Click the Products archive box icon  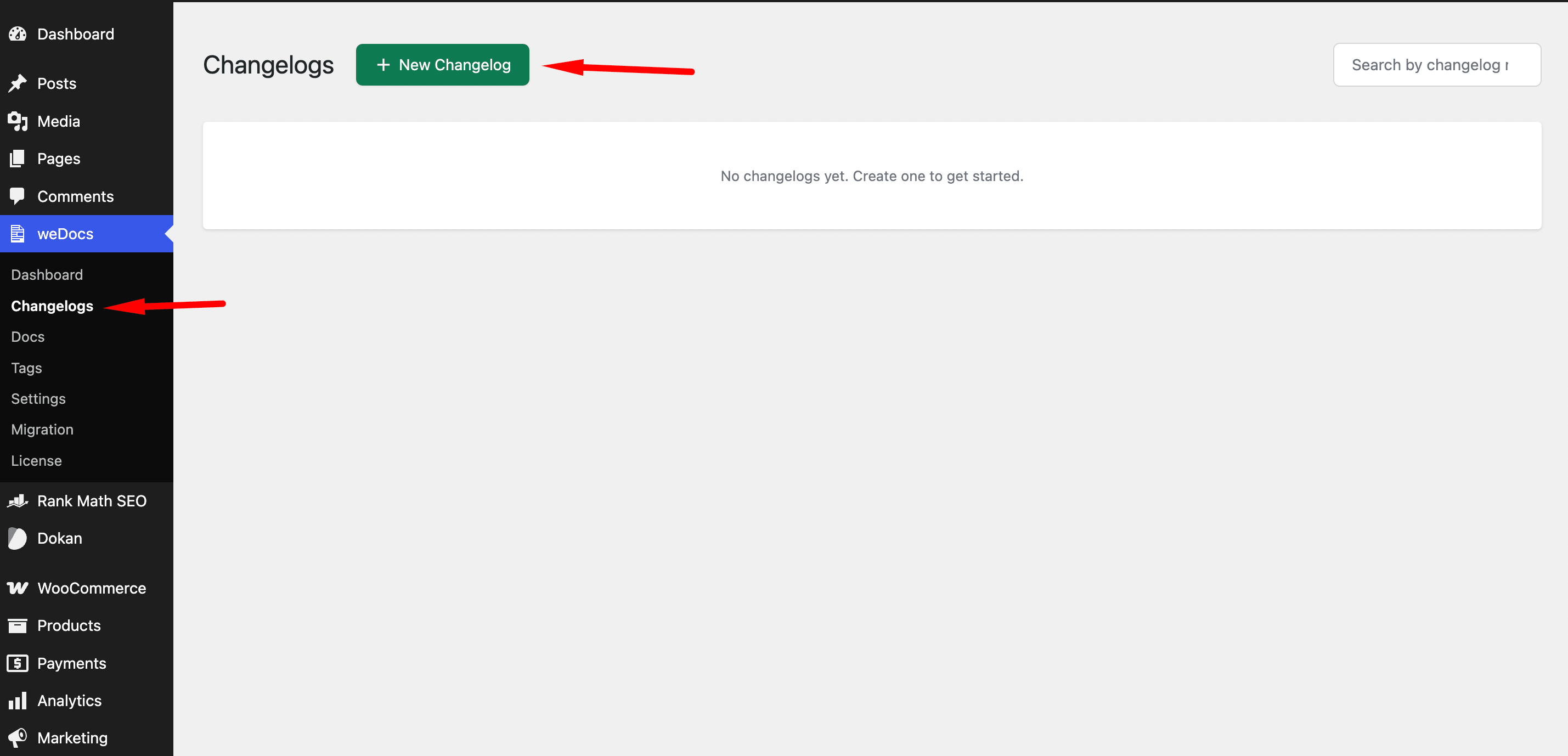[18, 626]
